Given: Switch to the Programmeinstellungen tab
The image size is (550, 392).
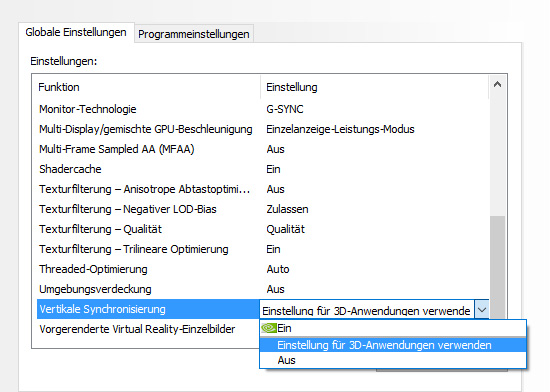Looking at the screenshot, I should tap(194, 34).
